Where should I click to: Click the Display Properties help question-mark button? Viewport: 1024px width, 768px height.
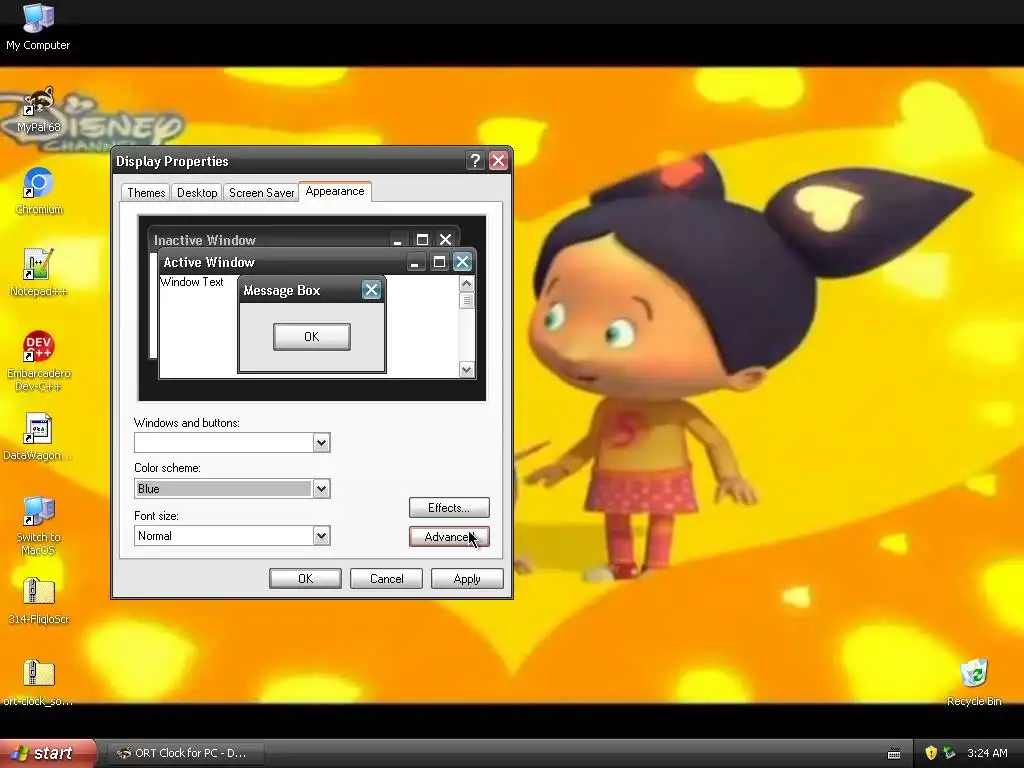coord(475,161)
